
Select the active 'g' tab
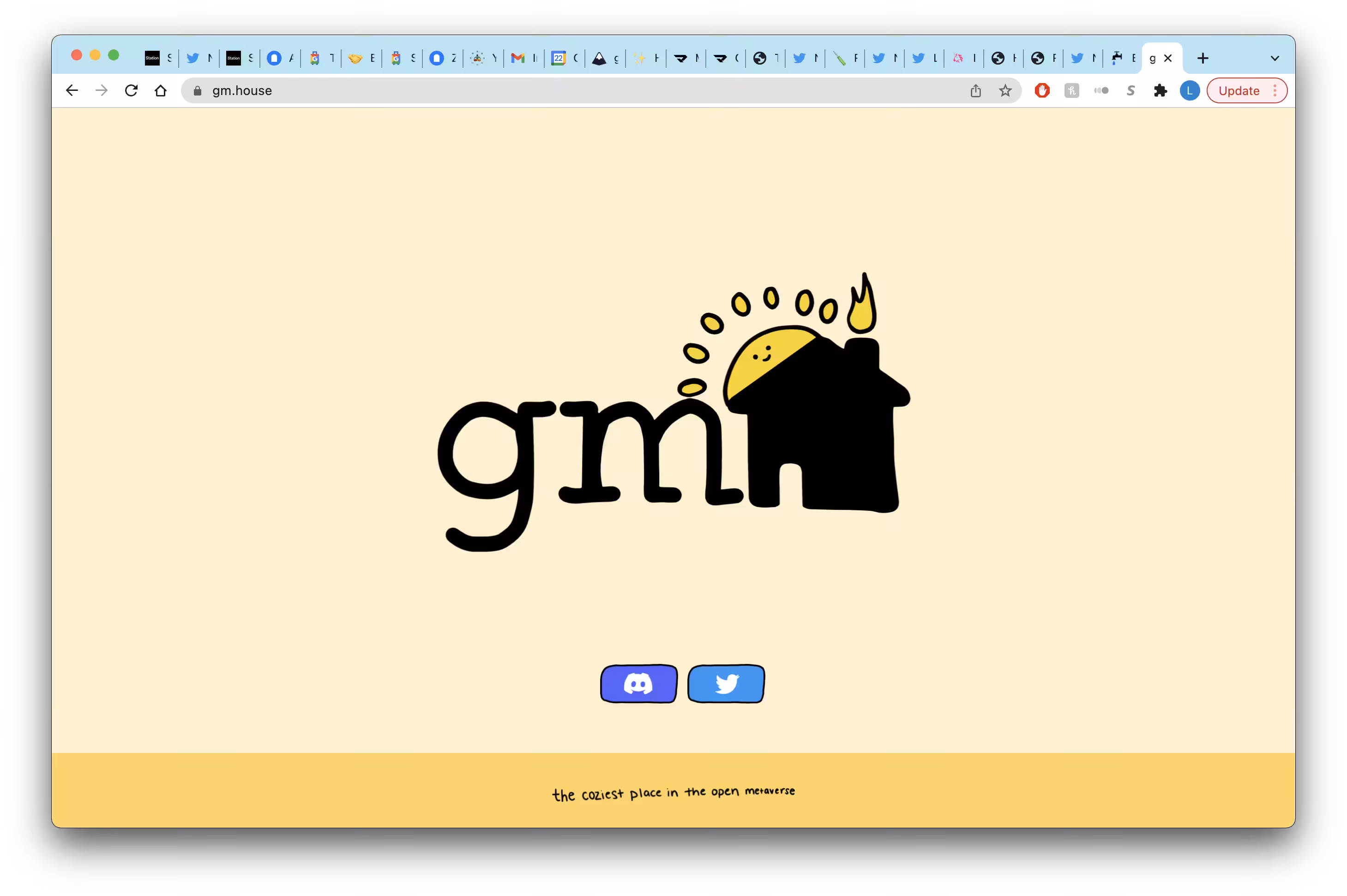point(1161,58)
